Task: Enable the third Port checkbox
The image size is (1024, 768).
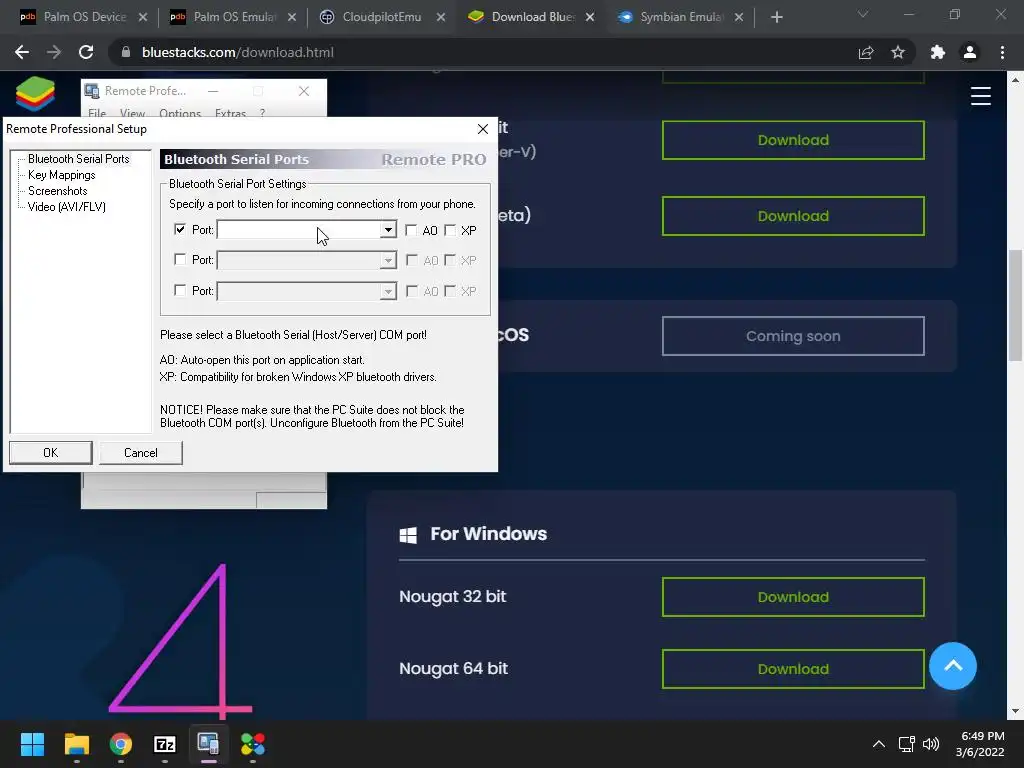Action: click(x=180, y=290)
